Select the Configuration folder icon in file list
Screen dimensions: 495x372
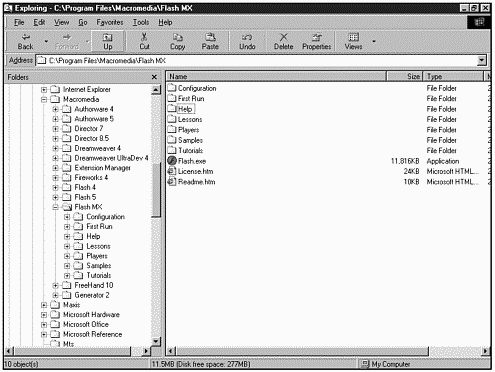pos(172,88)
